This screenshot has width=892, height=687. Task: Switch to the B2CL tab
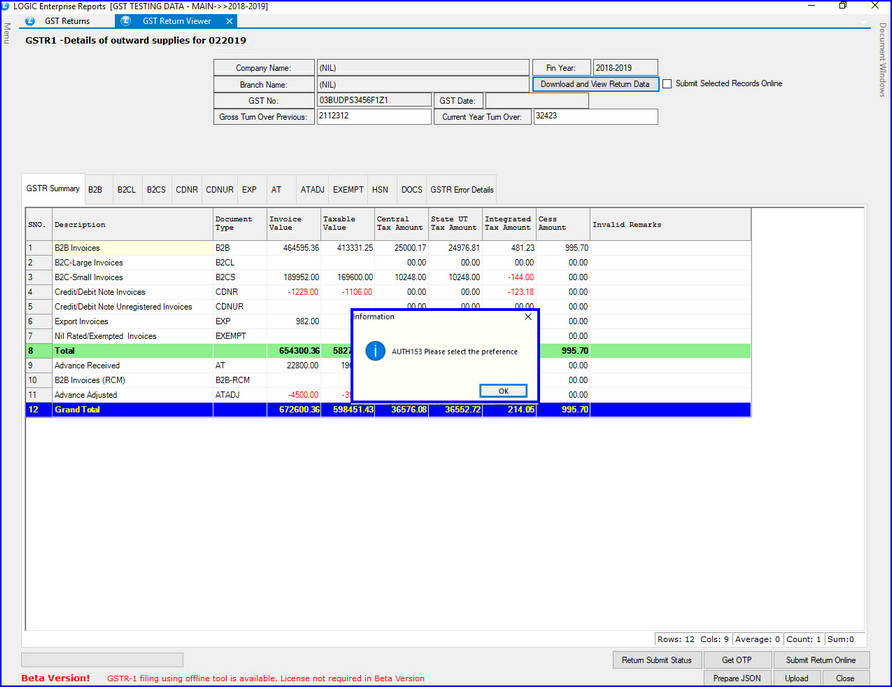(126, 190)
